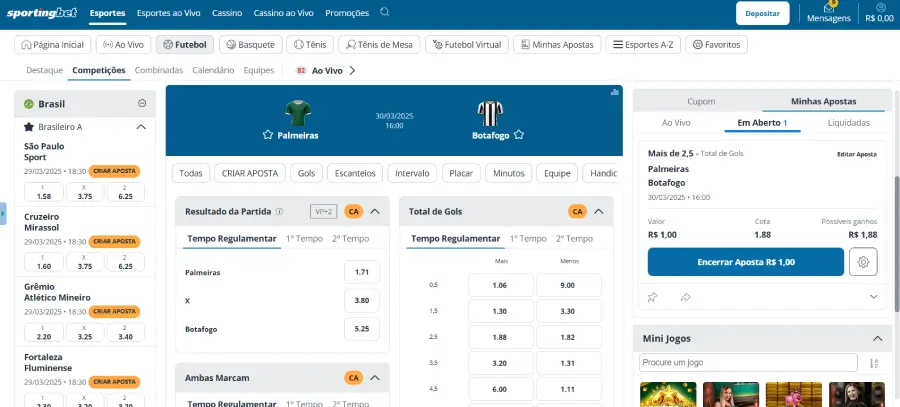
Task: Select Botafogo odds 5.25
Action: click(362, 329)
